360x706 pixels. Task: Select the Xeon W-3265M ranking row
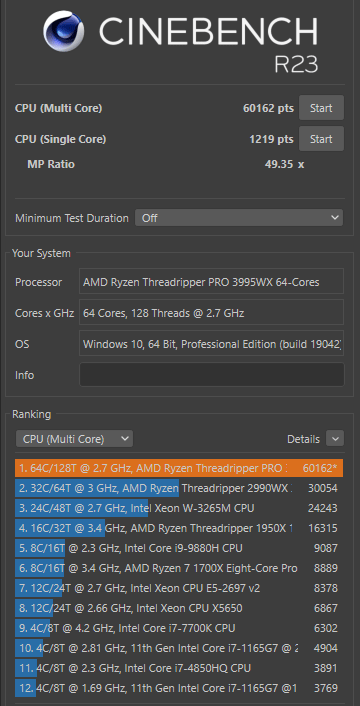click(179, 508)
